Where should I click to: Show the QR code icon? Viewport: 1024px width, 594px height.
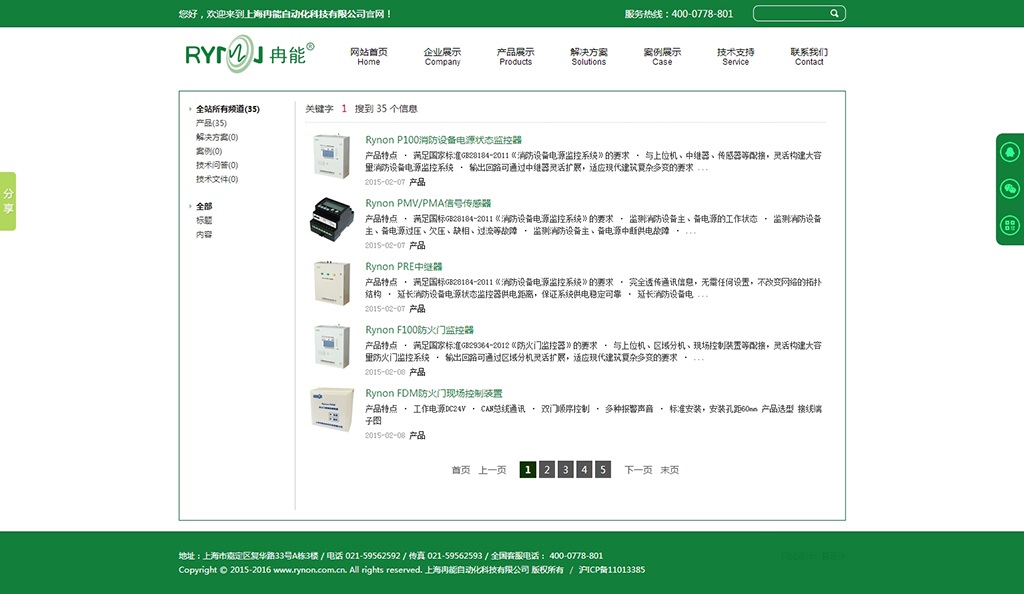(x=1009, y=226)
